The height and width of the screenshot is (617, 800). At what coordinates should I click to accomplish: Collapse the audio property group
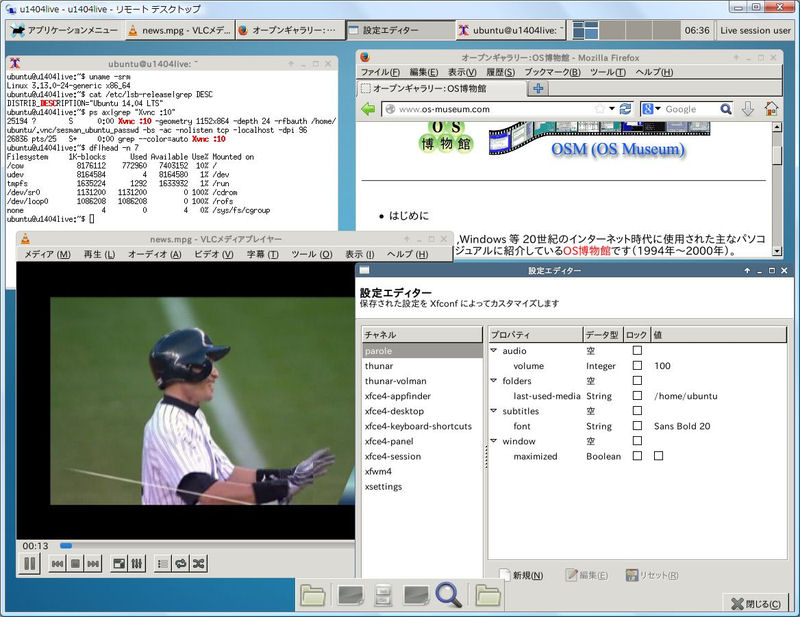coord(494,351)
